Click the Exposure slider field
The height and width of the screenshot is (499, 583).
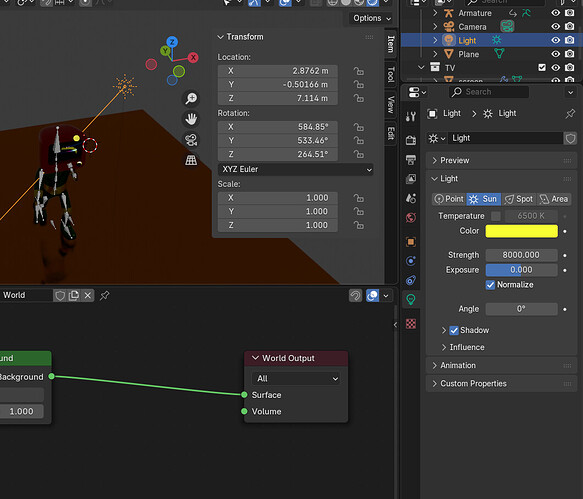522,270
